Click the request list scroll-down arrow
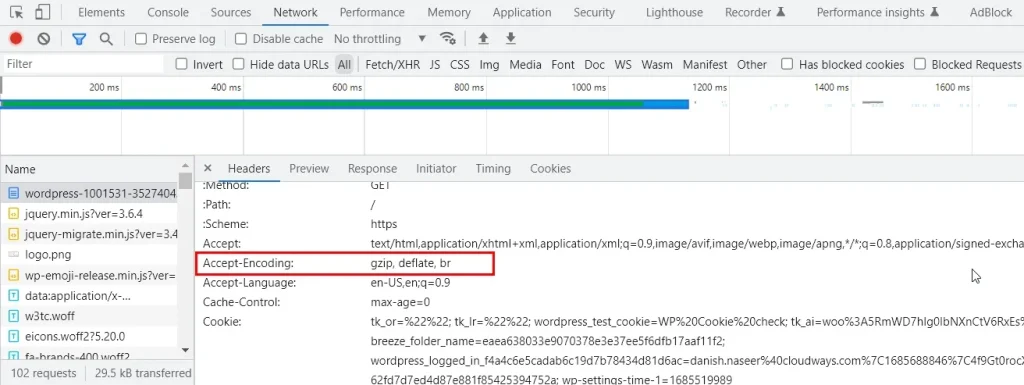The width and height of the screenshot is (1024, 385). [185, 350]
